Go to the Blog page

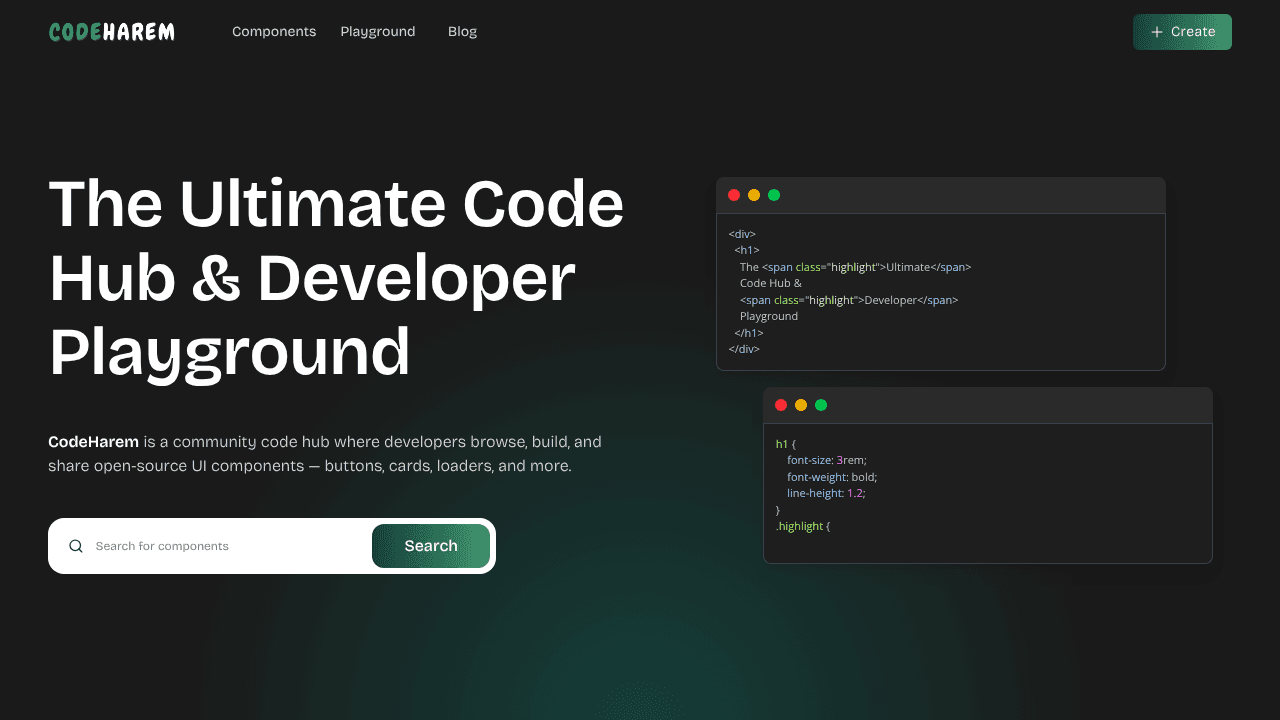click(x=462, y=32)
